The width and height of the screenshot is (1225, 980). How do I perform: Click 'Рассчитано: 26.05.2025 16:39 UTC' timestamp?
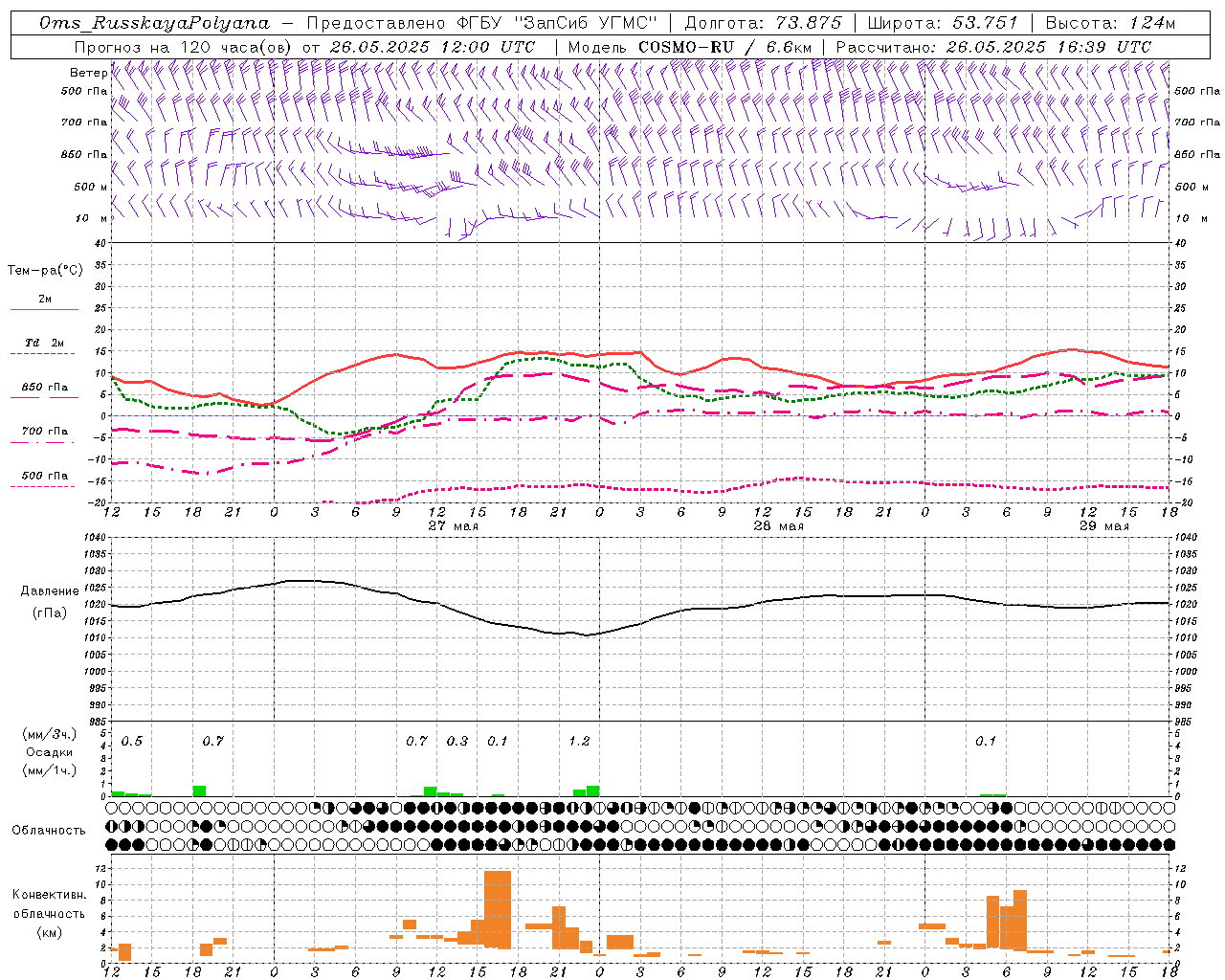(x=993, y=47)
